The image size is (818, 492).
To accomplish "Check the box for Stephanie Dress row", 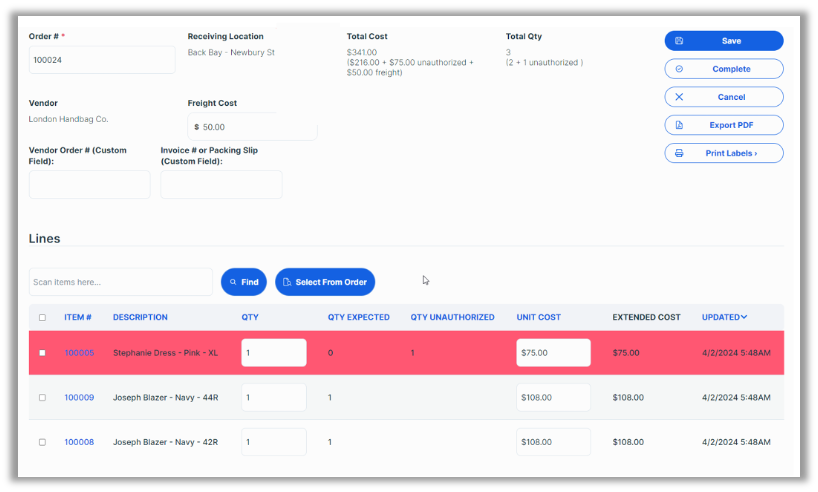I will pyautogui.click(x=42, y=353).
